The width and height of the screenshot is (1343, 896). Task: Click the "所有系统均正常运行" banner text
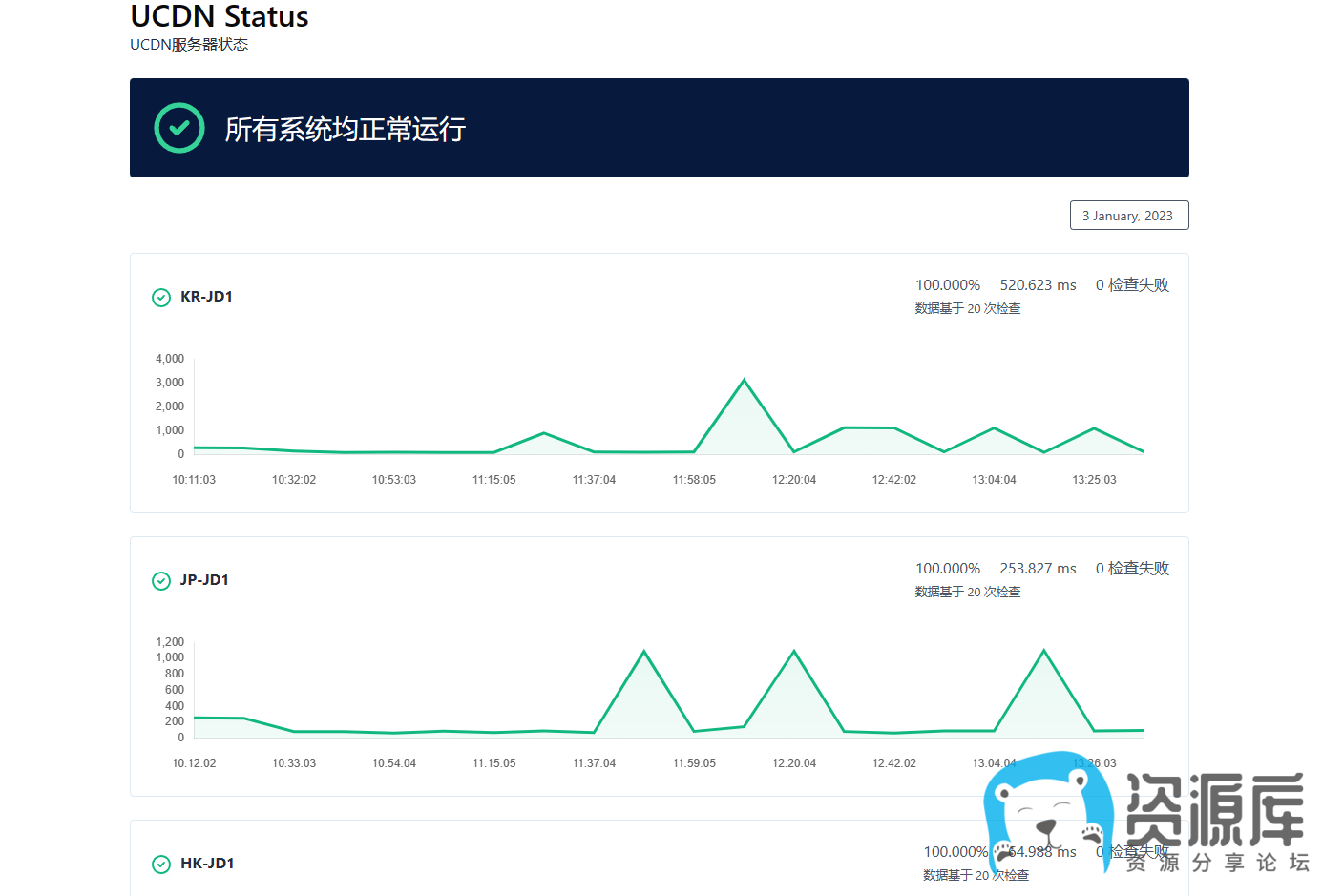click(345, 129)
